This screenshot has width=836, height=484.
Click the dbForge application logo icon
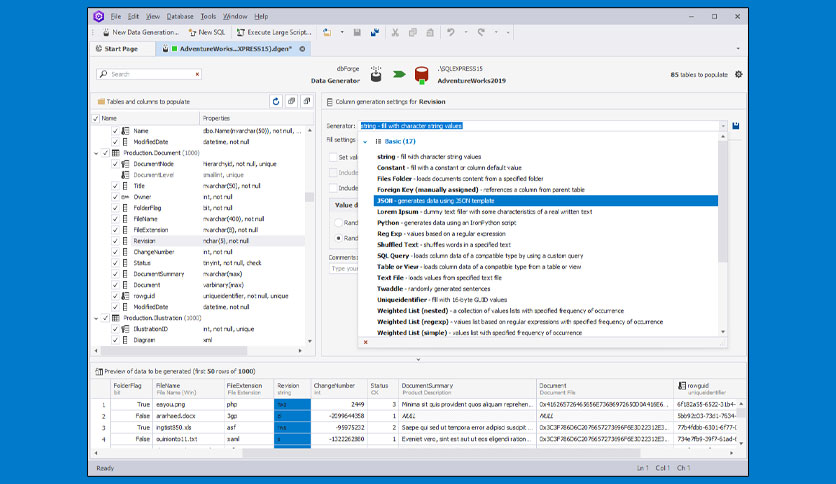(x=99, y=17)
